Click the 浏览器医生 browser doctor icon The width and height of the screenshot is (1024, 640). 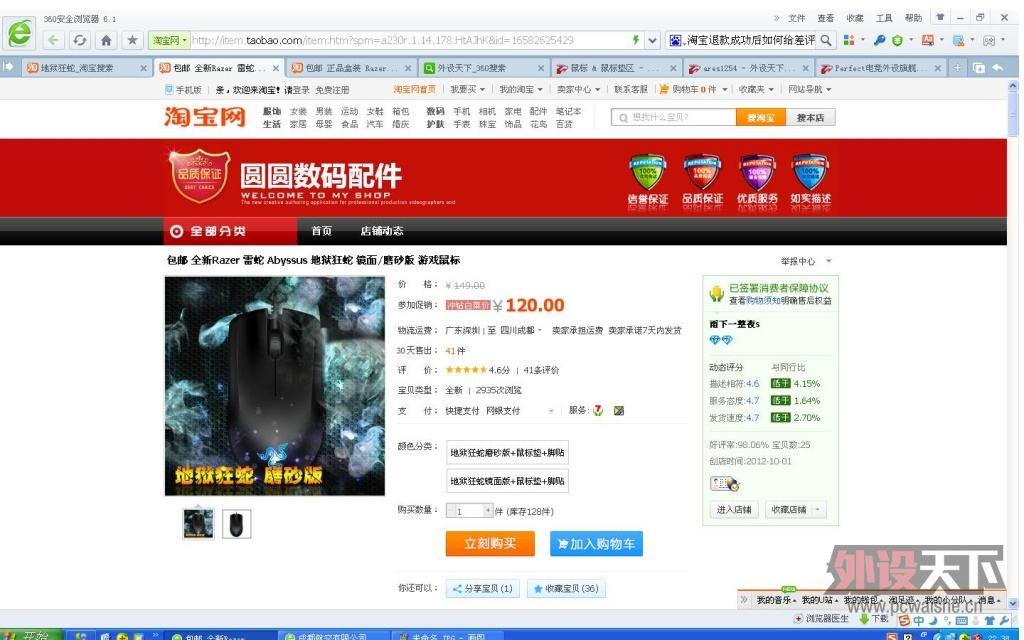pos(798,618)
